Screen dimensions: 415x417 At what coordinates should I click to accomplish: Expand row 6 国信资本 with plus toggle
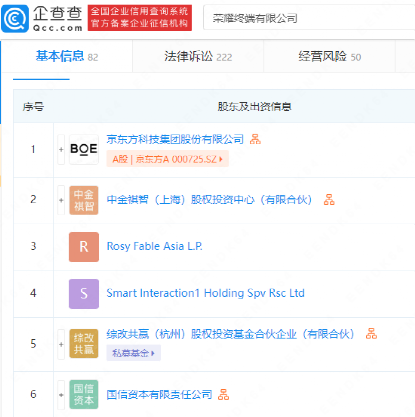pos(61,395)
